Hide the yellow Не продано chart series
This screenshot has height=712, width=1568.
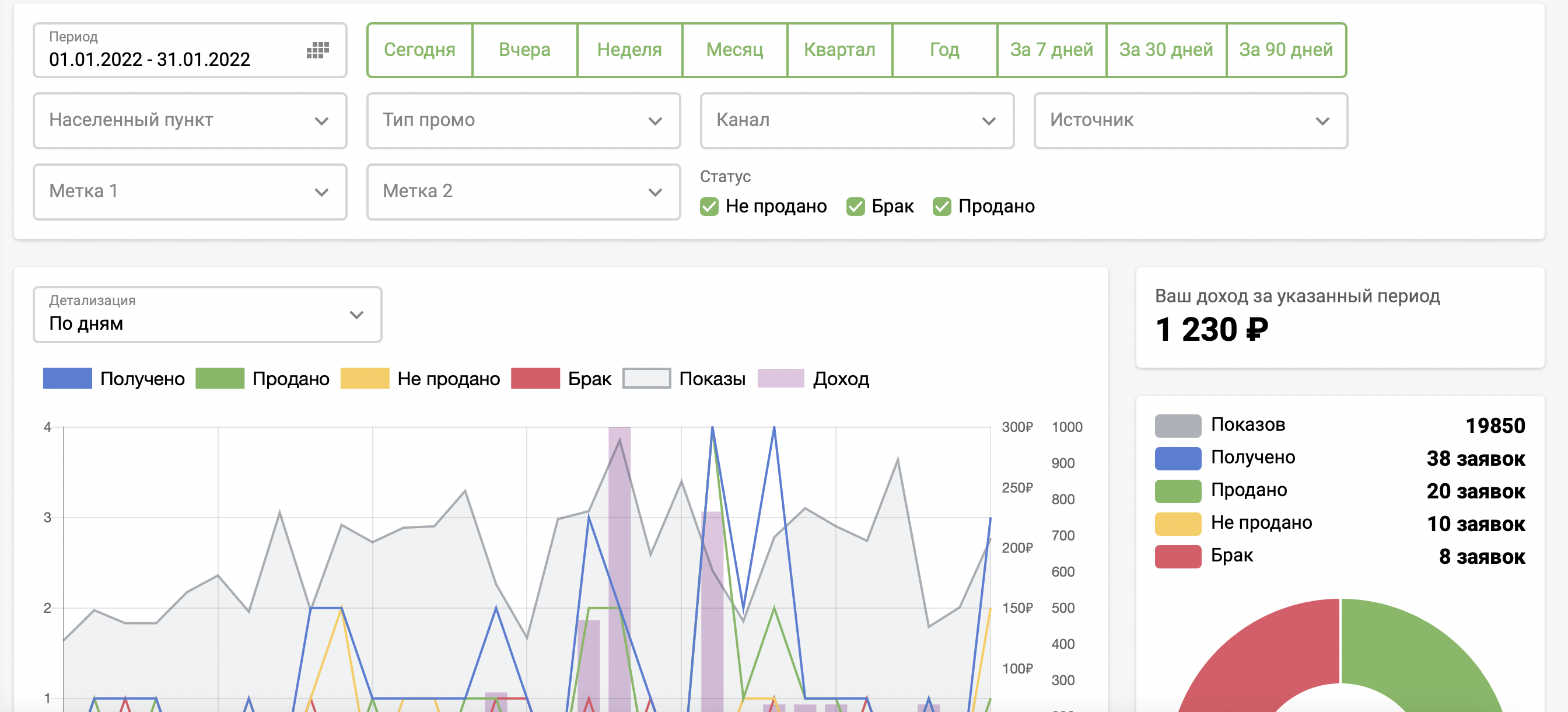click(x=365, y=378)
